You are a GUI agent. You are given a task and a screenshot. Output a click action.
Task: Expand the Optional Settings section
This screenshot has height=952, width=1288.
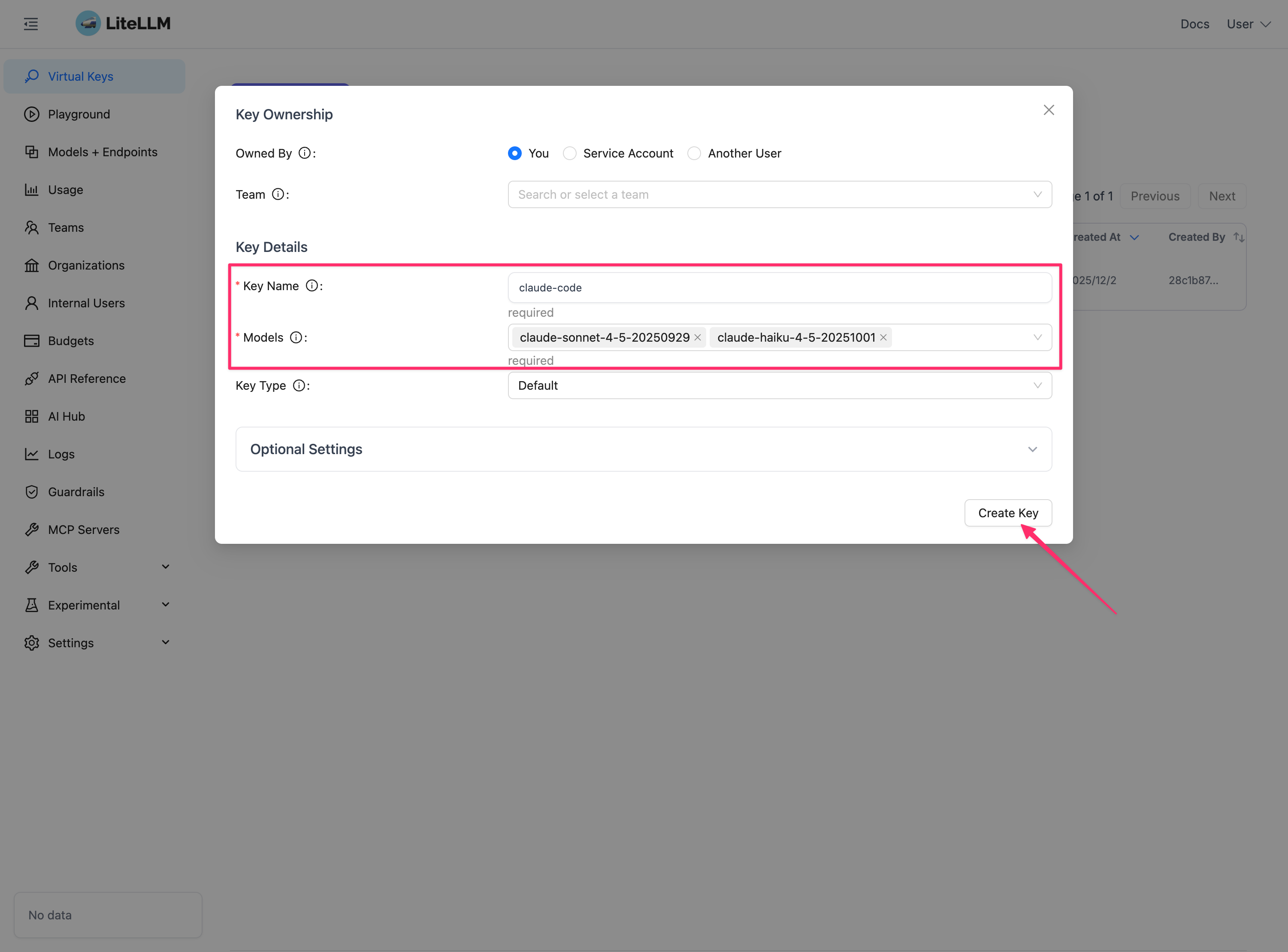644,449
